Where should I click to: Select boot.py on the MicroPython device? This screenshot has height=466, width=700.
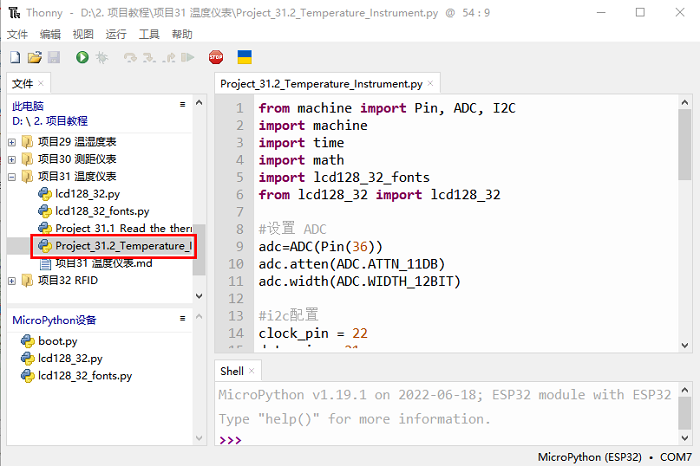57,341
